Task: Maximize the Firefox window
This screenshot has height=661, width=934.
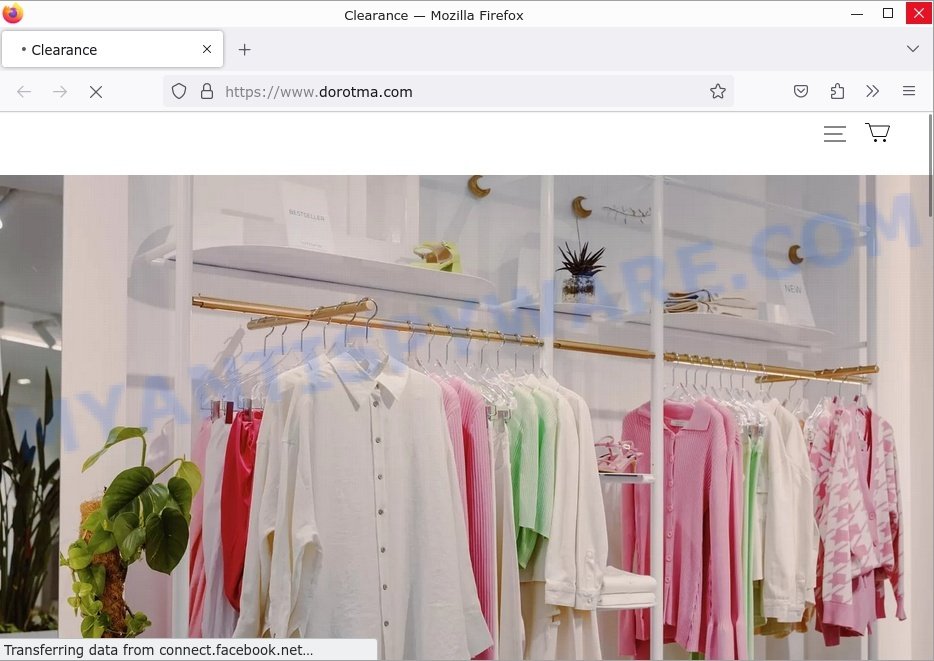Action: coord(888,13)
